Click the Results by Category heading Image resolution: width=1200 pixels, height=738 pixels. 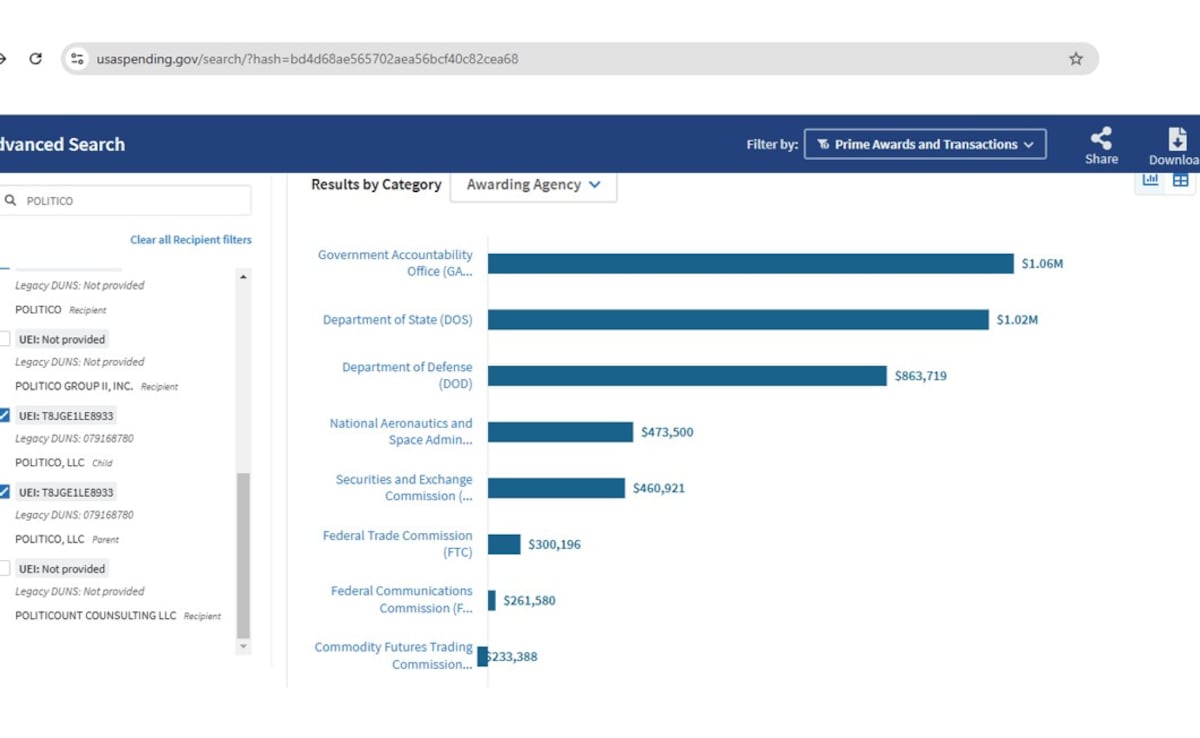pos(376,185)
